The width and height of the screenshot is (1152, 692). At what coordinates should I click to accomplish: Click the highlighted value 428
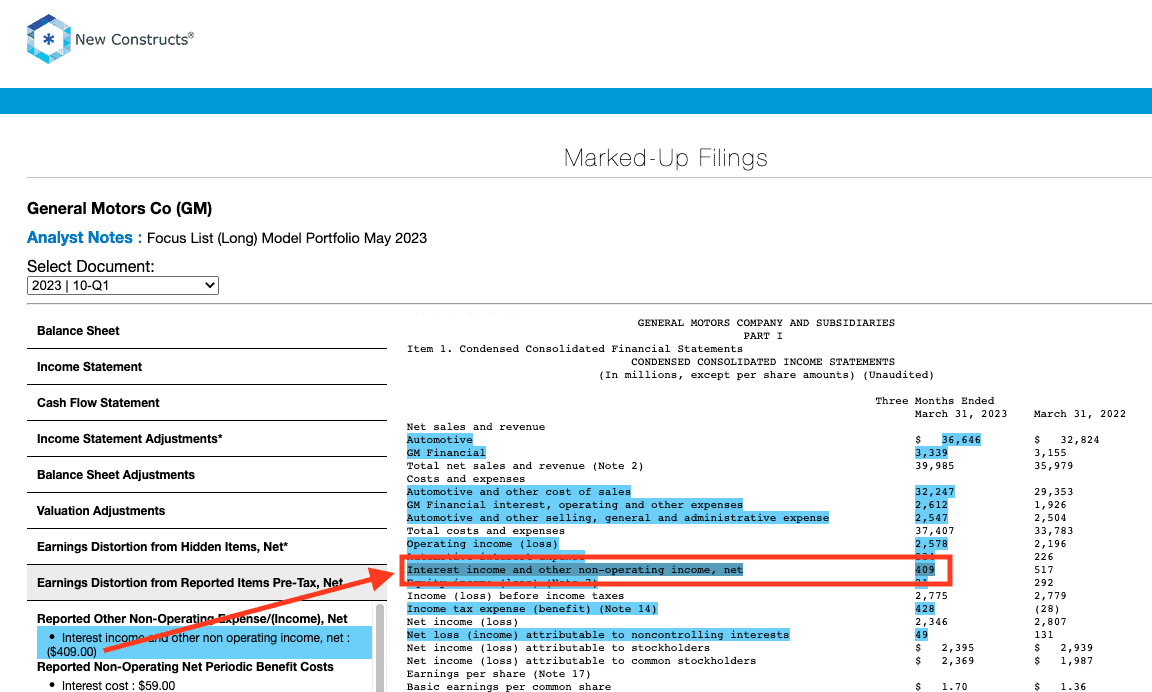click(x=925, y=608)
